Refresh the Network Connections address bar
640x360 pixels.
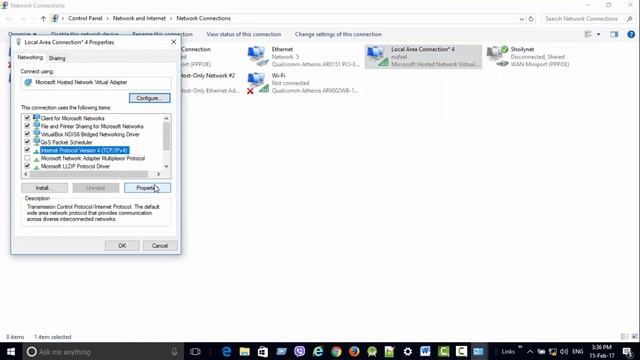point(531,19)
